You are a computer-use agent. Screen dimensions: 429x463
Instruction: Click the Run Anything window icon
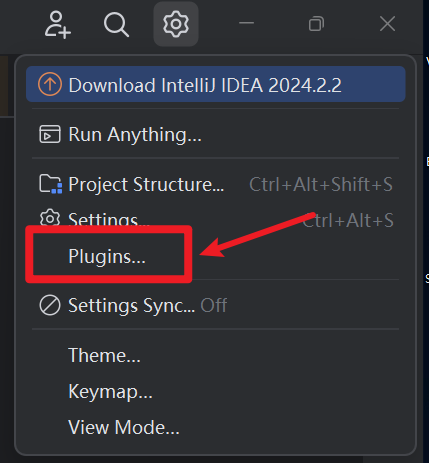pos(50,134)
